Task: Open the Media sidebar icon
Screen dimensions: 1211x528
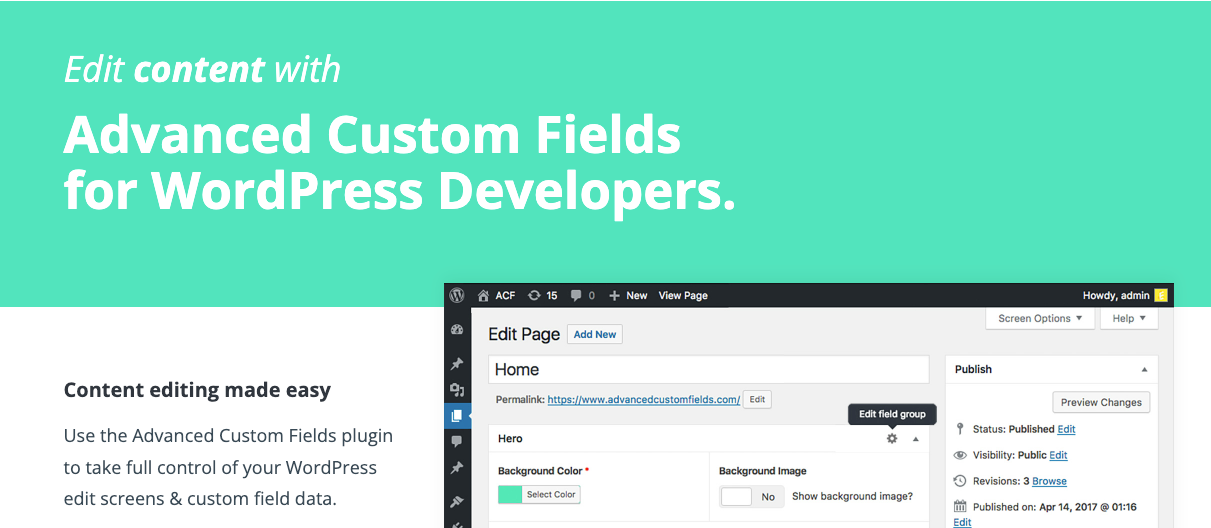Action: click(x=457, y=390)
